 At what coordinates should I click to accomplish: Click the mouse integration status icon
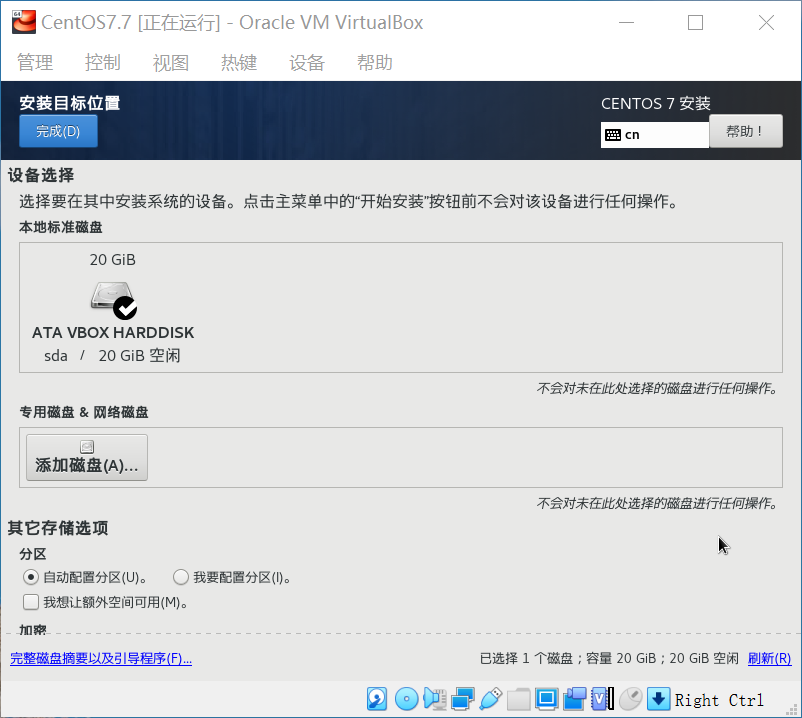[631, 699]
